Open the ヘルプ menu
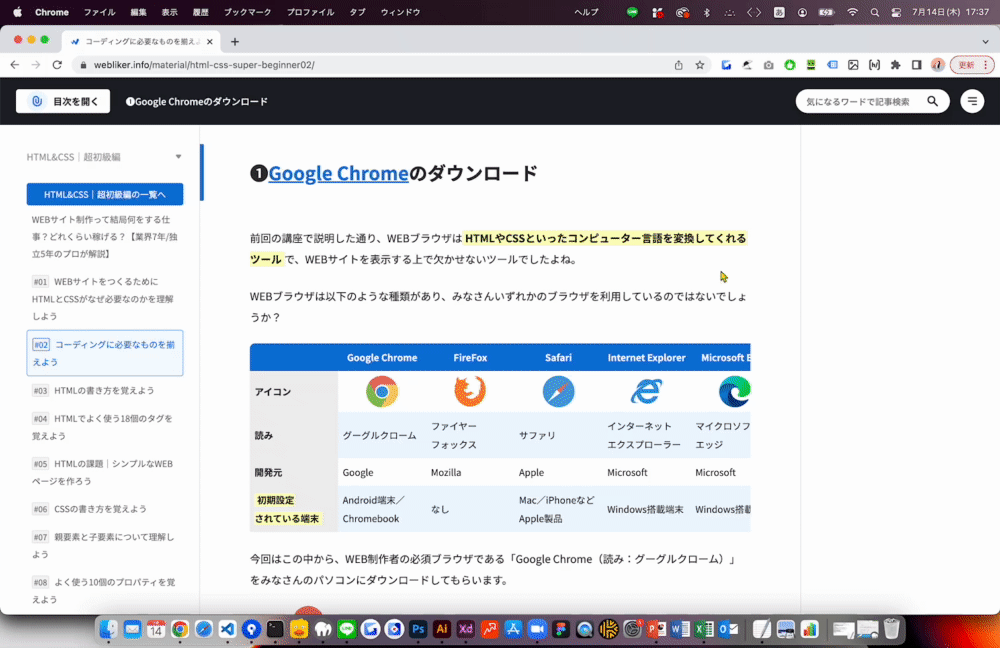The image size is (1000, 648). [586, 12]
